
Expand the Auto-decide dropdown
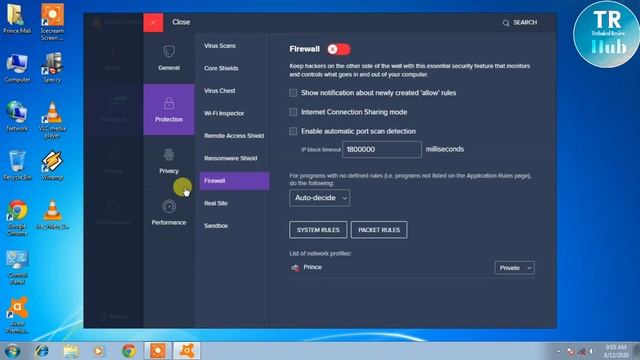319,198
